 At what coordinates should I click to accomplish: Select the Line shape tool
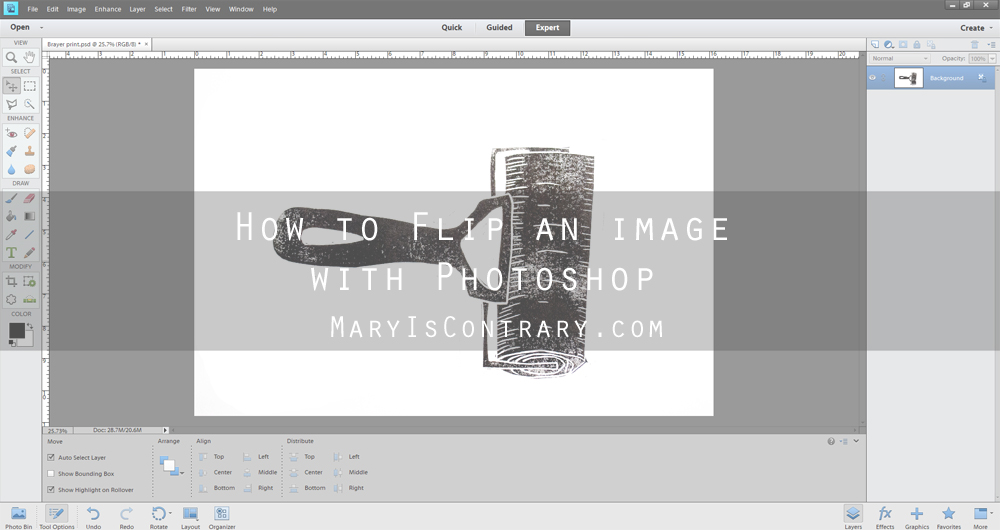(29, 235)
